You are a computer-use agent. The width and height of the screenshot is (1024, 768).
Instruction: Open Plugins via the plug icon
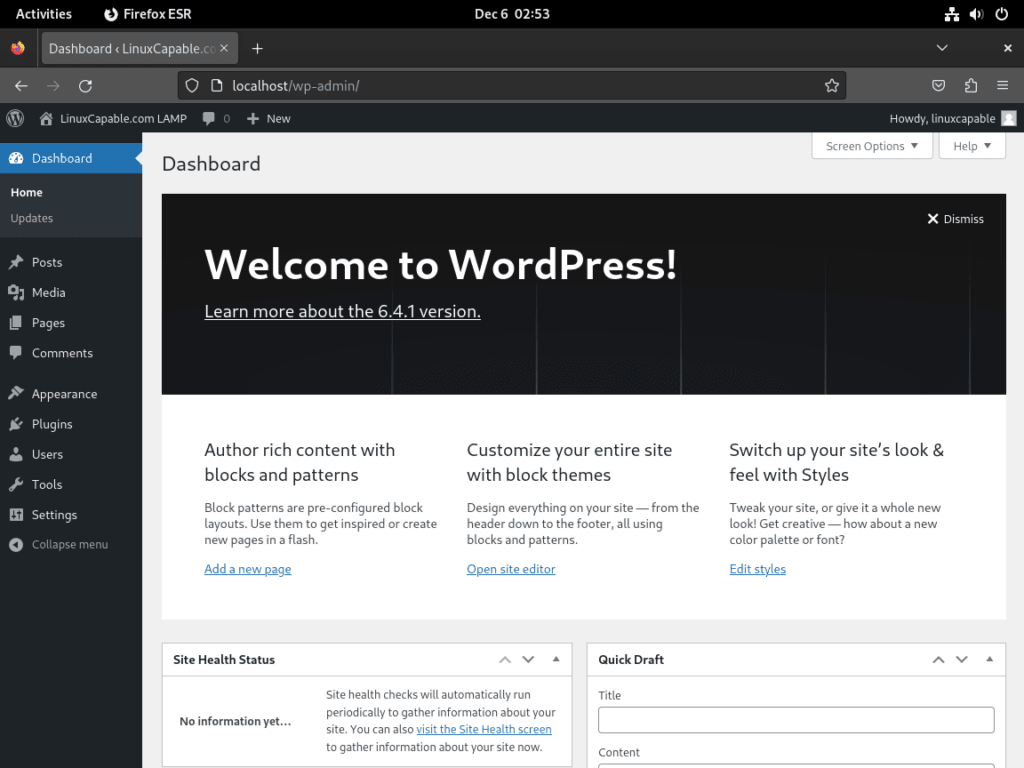(18, 423)
